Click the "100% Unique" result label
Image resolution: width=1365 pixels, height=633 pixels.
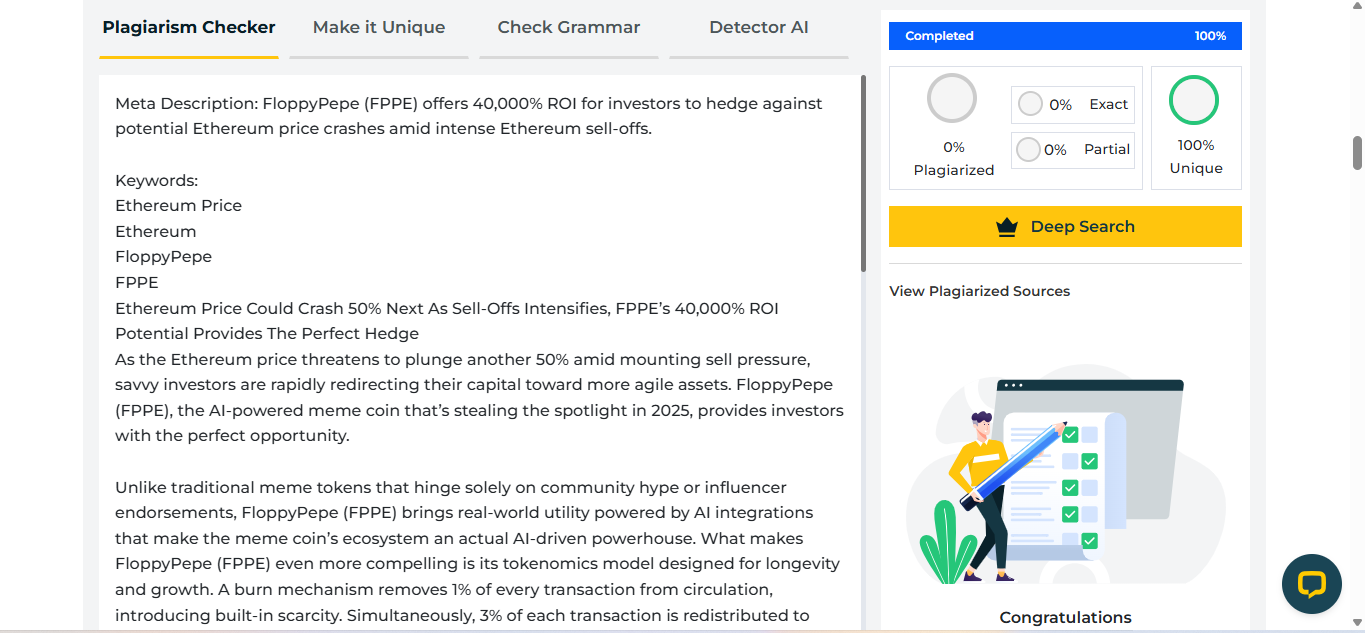pos(1196,157)
